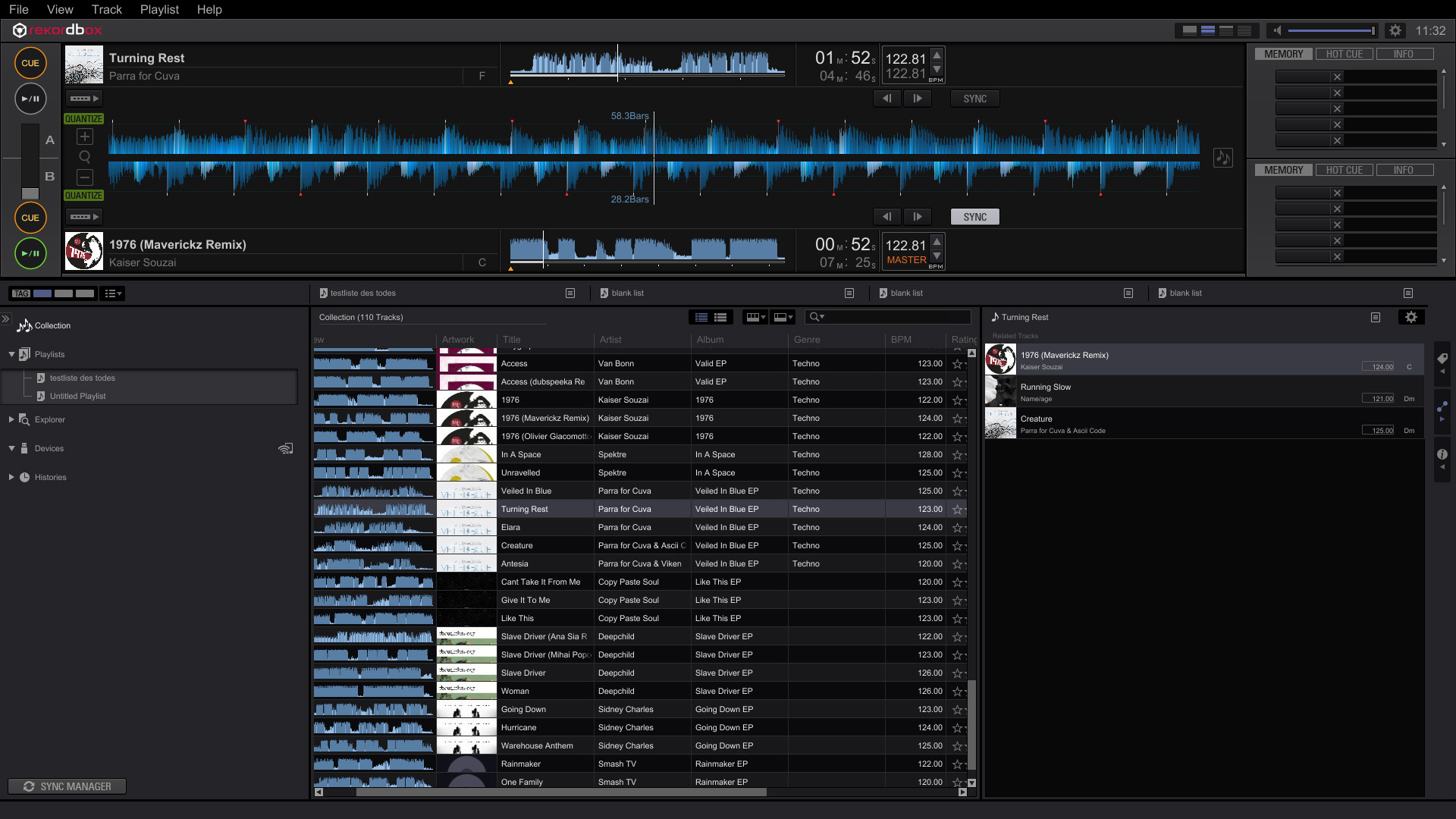Play or pause deck B
The width and height of the screenshot is (1456, 819).
30,253
